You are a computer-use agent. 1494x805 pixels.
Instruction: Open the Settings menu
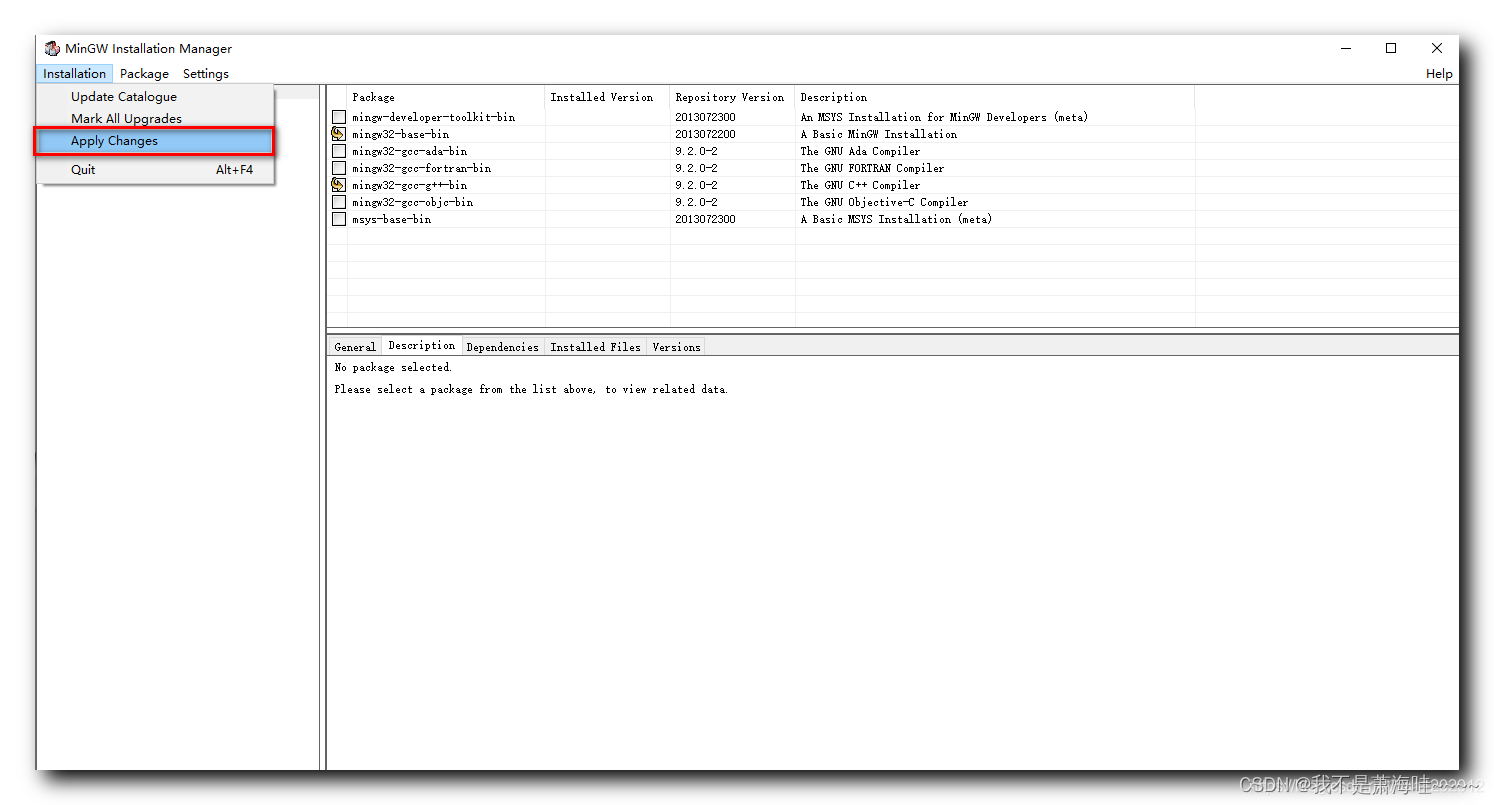pos(205,73)
